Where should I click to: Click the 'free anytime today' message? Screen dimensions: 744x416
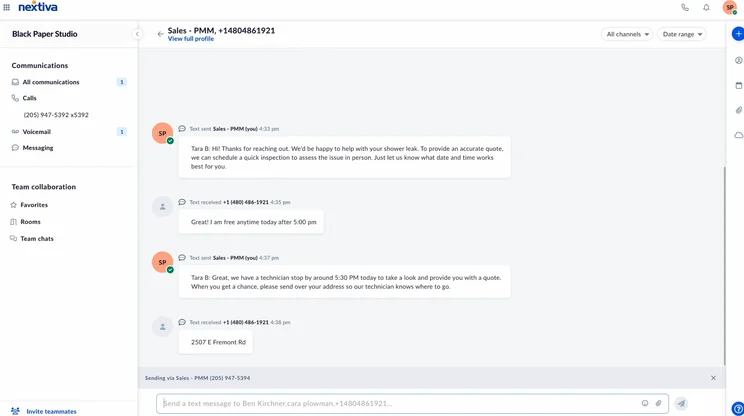coord(251,222)
